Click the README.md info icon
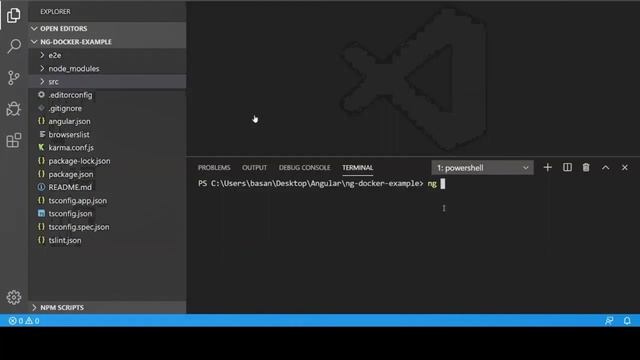The height and width of the screenshot is (360, 640). point(41,187)
